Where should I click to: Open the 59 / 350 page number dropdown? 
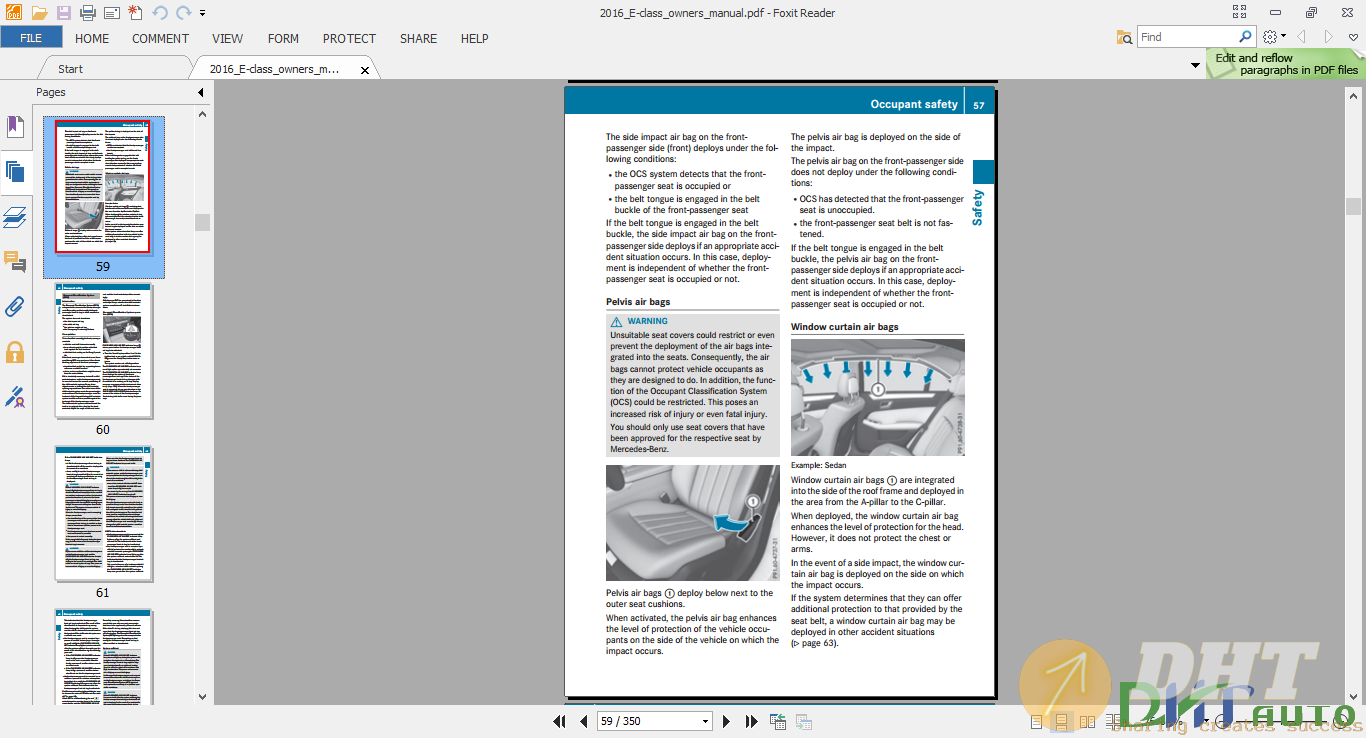(706, 721)
